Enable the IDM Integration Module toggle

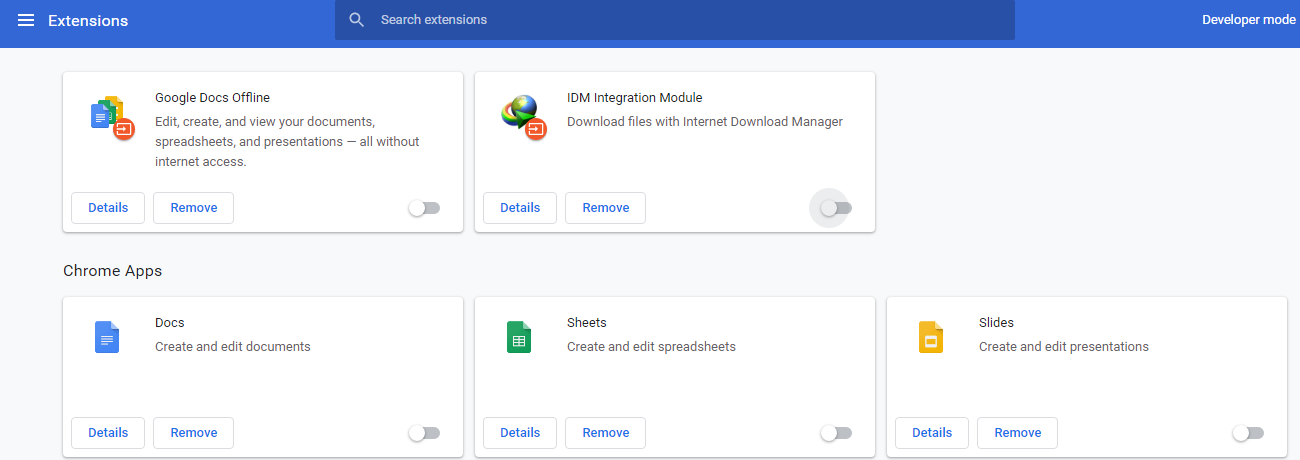pos(836,208)
